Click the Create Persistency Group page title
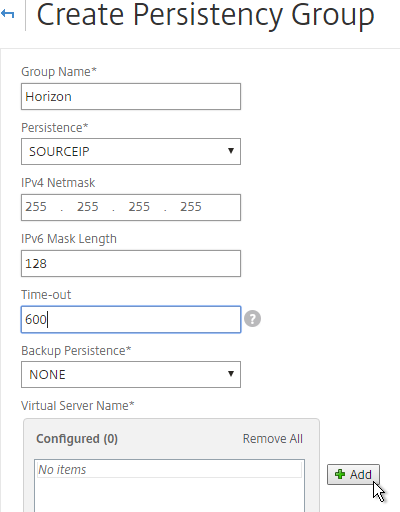This screenshot has width=400, height=512. click(205, 15)
